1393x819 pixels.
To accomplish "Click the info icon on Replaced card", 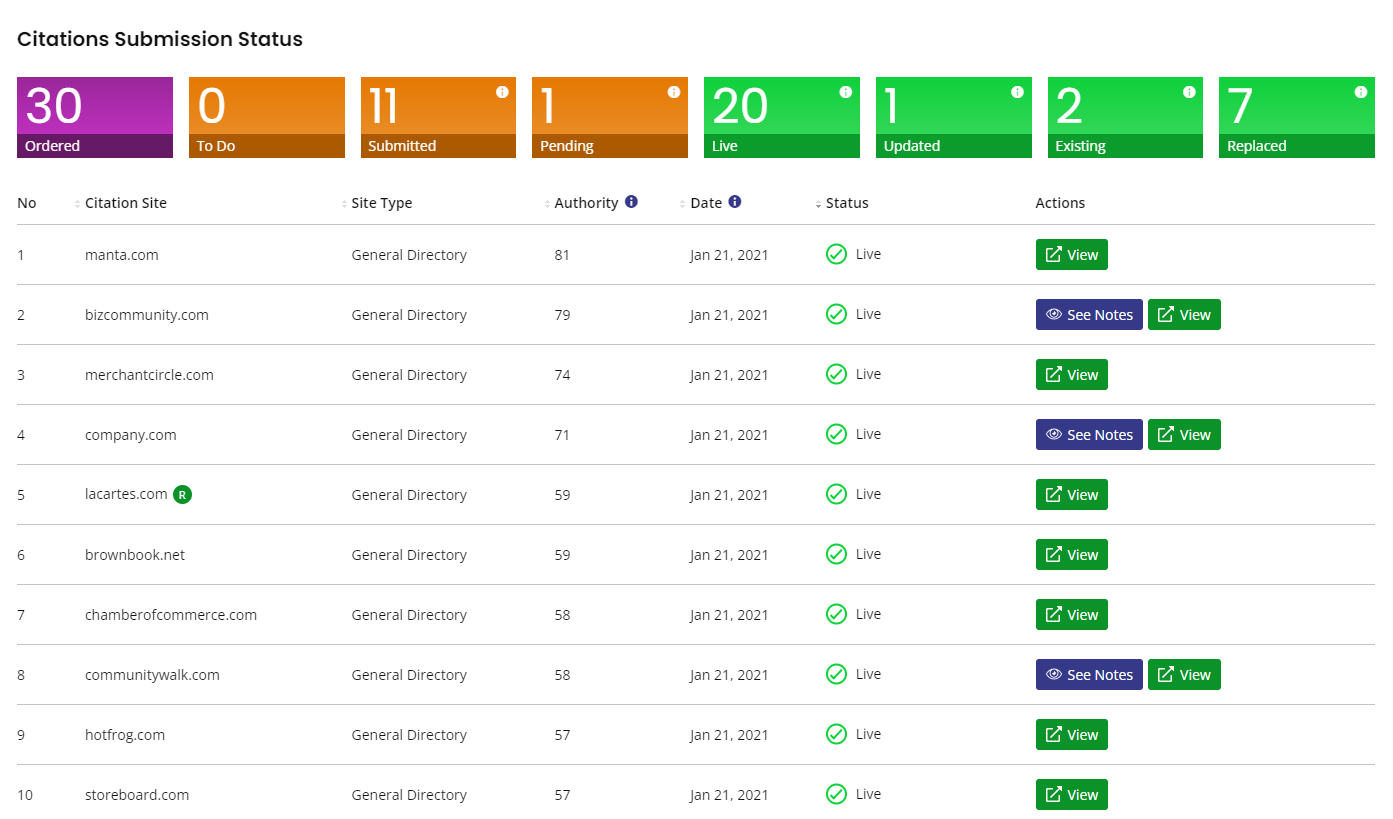I will 1361,92.
